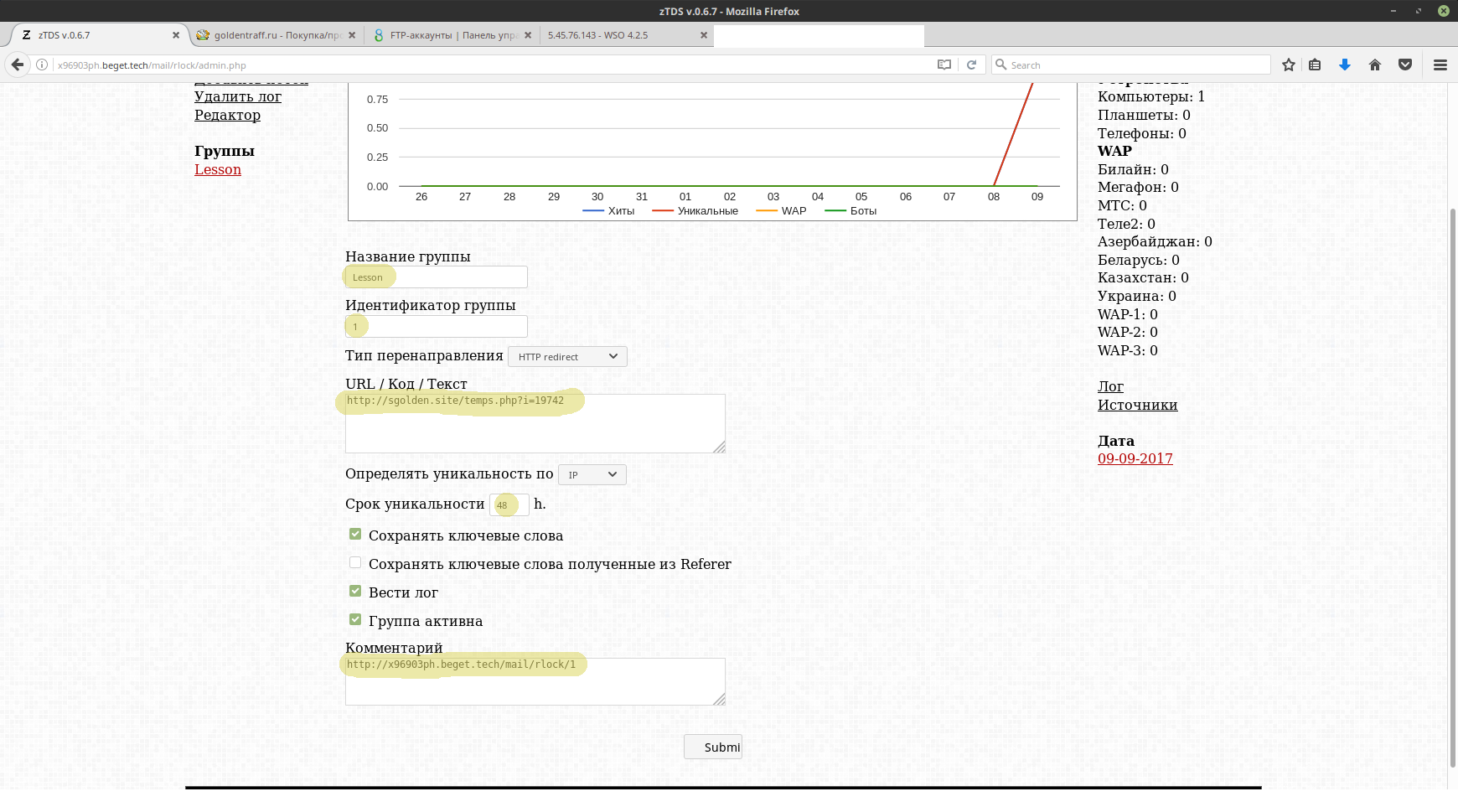Click the Submit button

(x=713, y=747)
